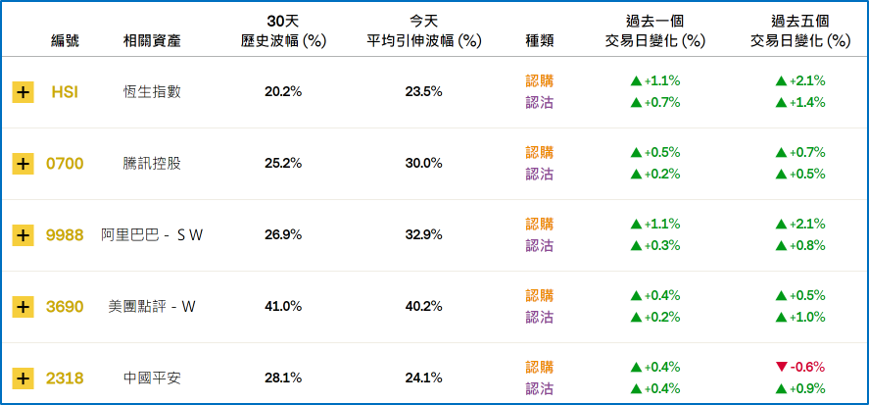
Task: Select 認購 type in HSI row
Action: click(539, 81)
